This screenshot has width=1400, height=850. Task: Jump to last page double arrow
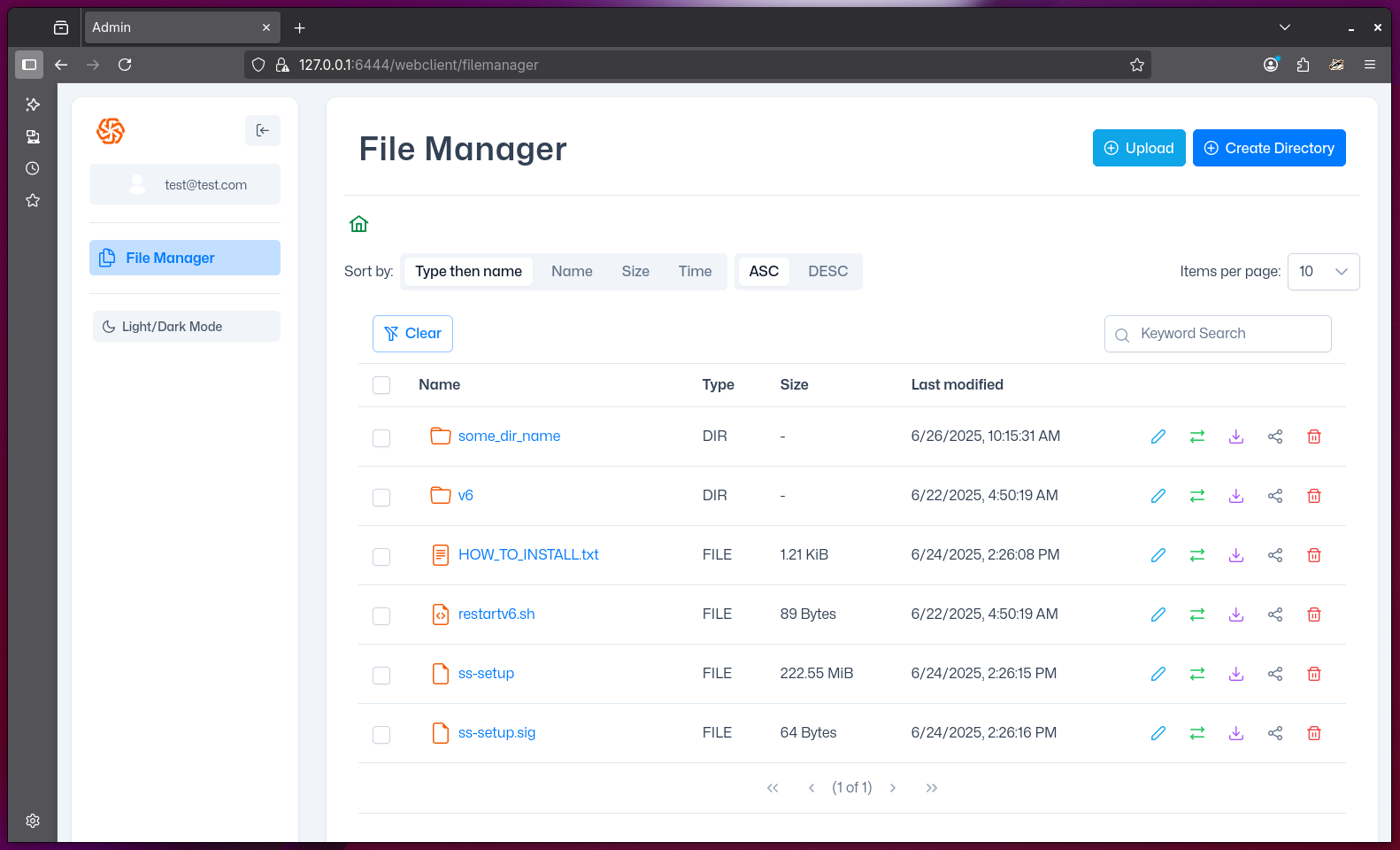point(931,788)
